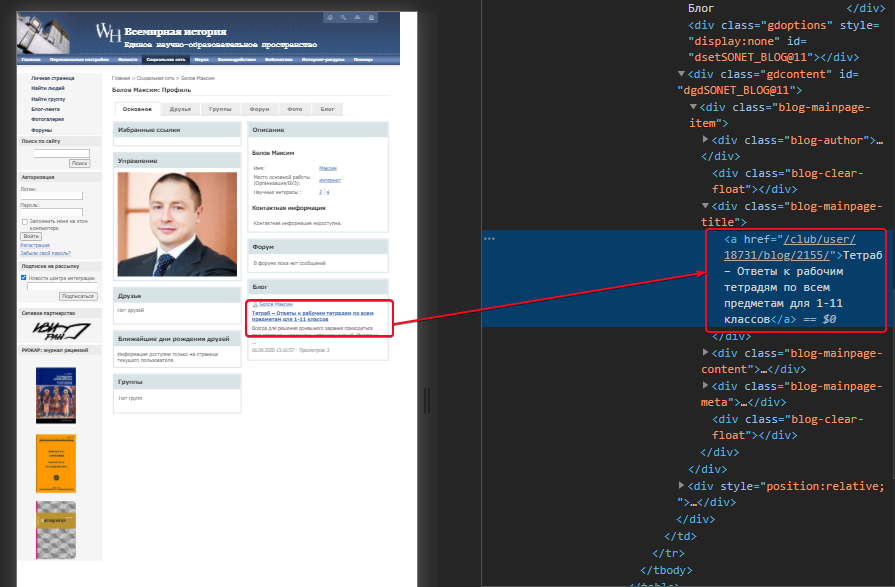Expand the blog-mainpage-meta div node
895x587 pixels.
[705, 385]
